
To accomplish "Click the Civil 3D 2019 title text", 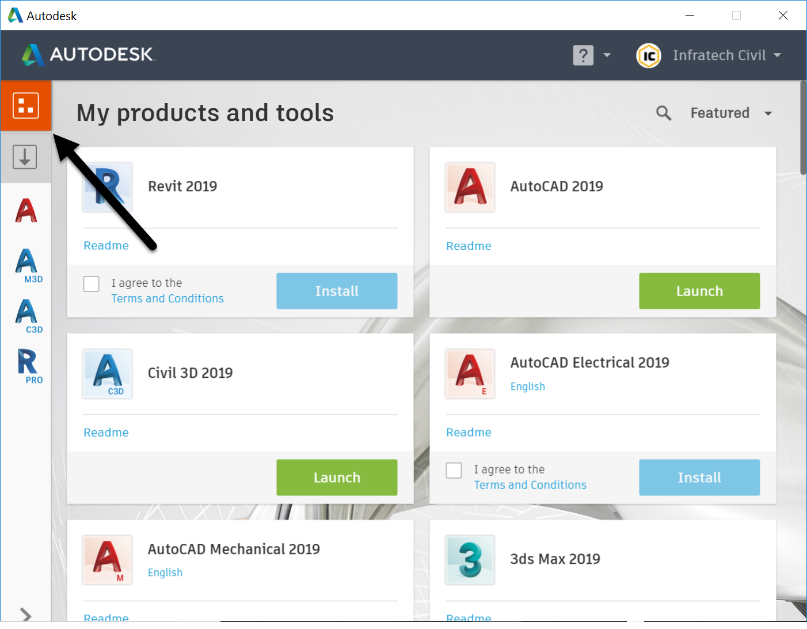I will [190, 373].
